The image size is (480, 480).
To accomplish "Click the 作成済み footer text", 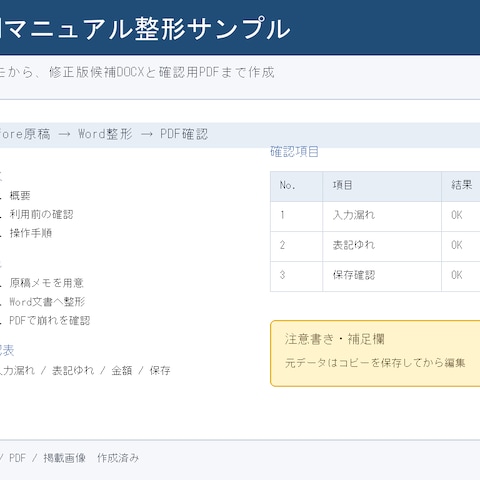I will (118, 458).
